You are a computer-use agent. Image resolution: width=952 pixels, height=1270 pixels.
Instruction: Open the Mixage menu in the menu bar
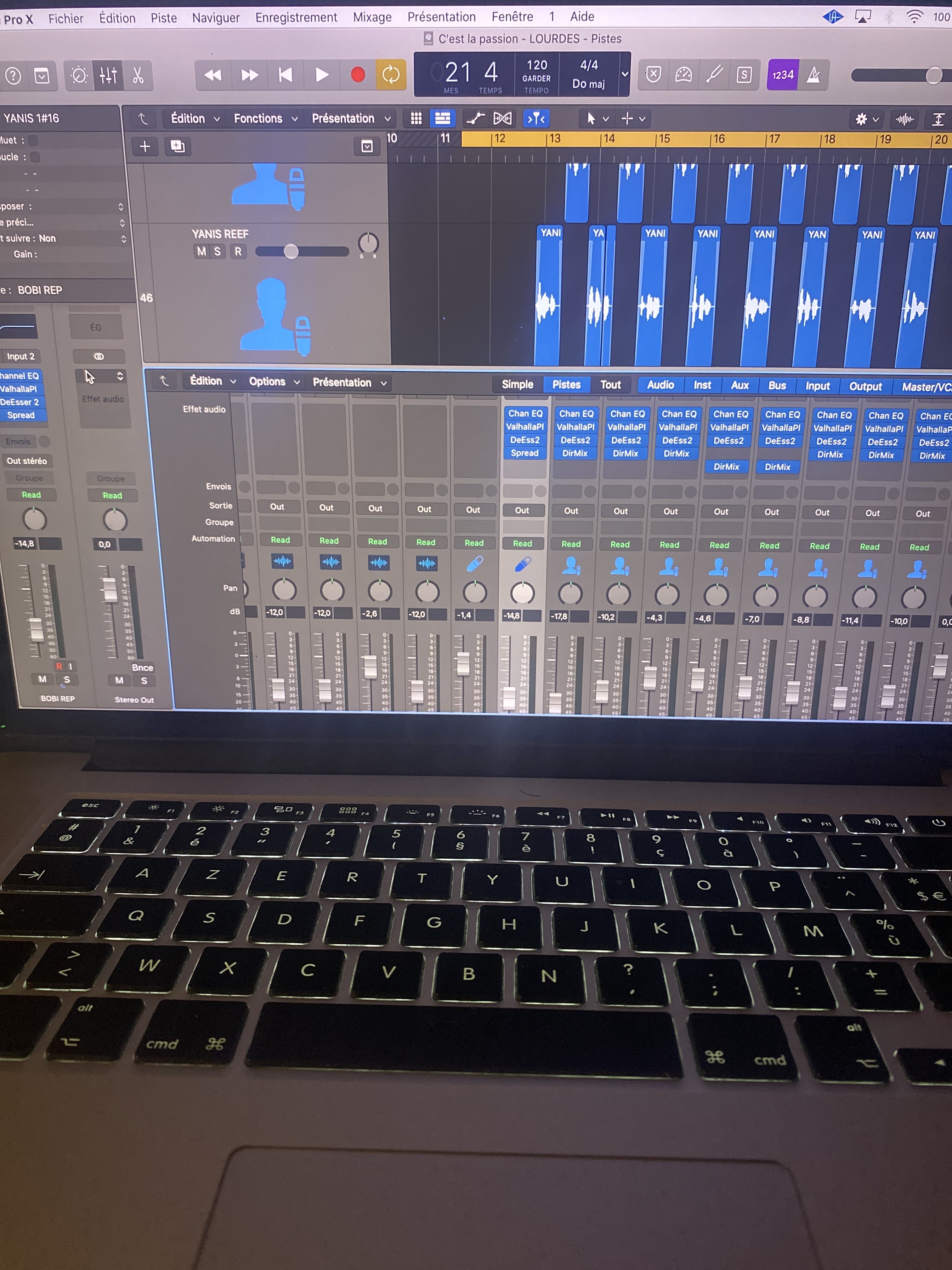372,17
